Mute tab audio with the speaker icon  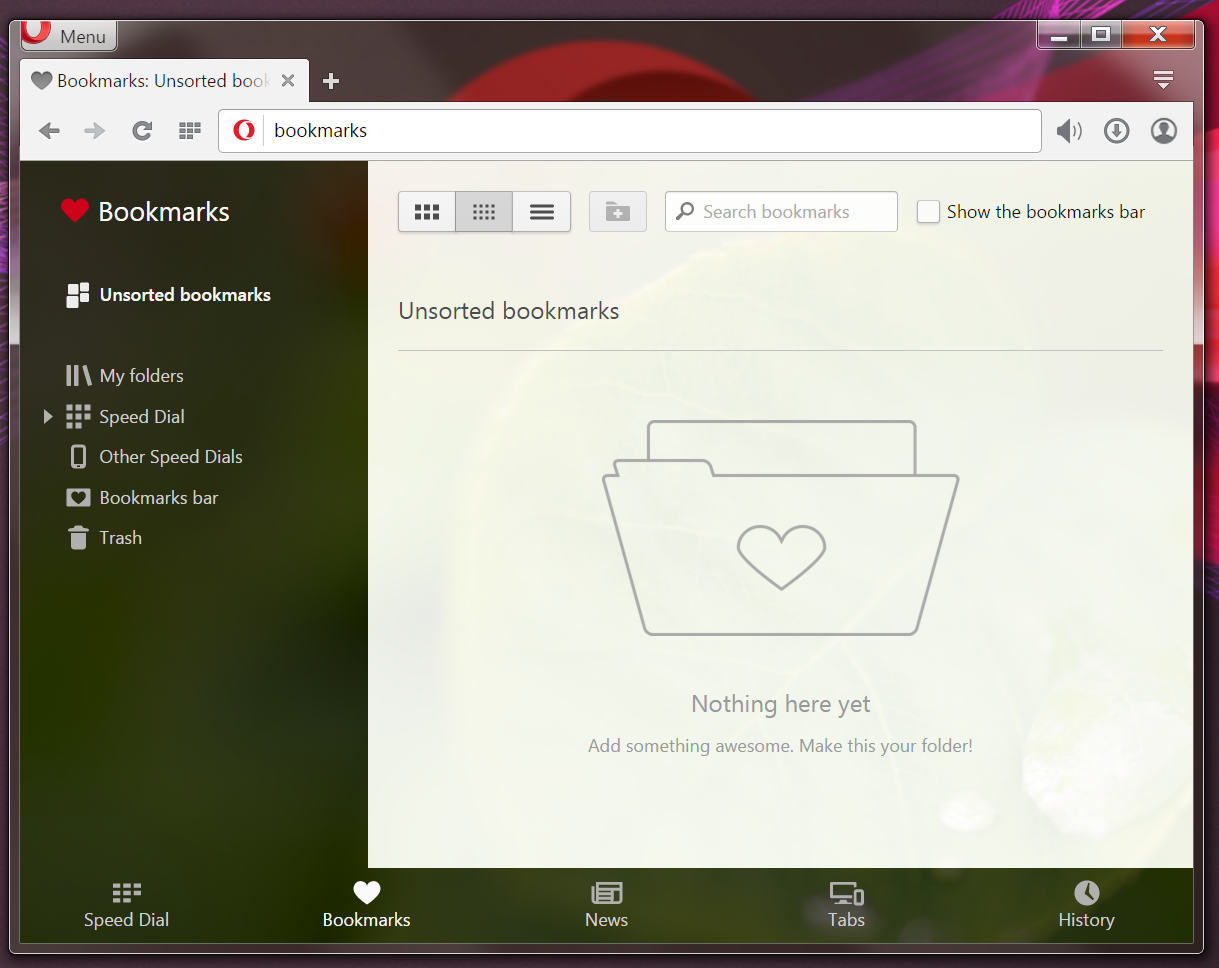(x=1069, y=131)
